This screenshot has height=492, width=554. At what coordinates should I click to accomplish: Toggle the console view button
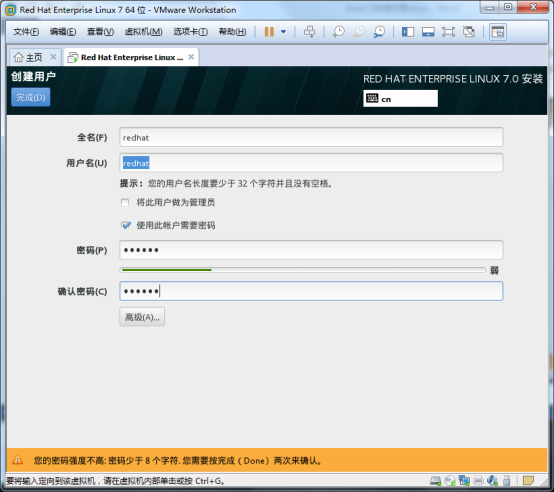(x=498, y=32)
